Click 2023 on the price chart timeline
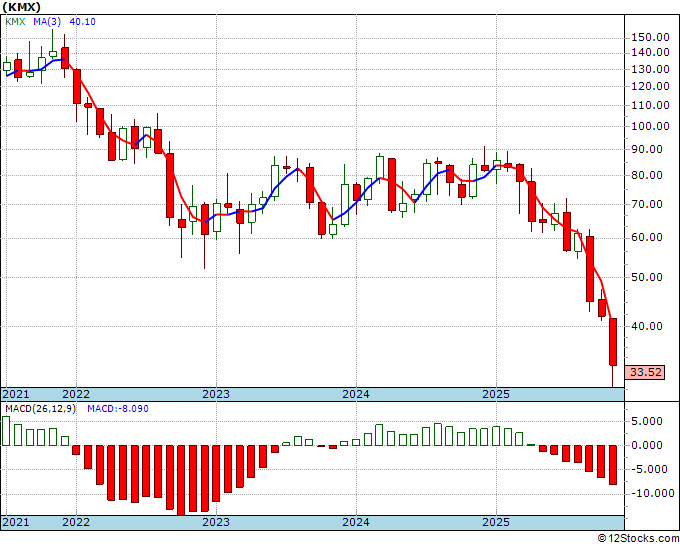Viewport: 680px width, 546px height. click(216, 394)
